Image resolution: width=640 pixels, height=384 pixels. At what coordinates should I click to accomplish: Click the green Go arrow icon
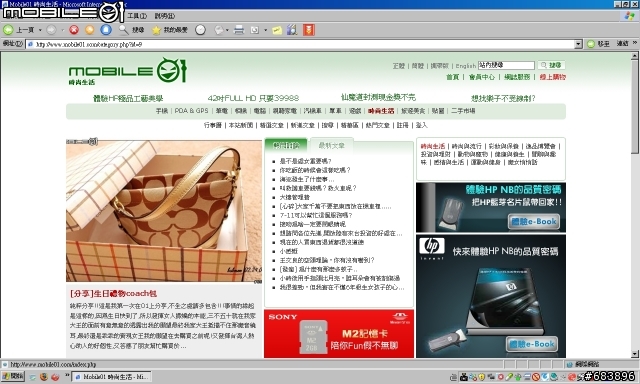point(591,44)
